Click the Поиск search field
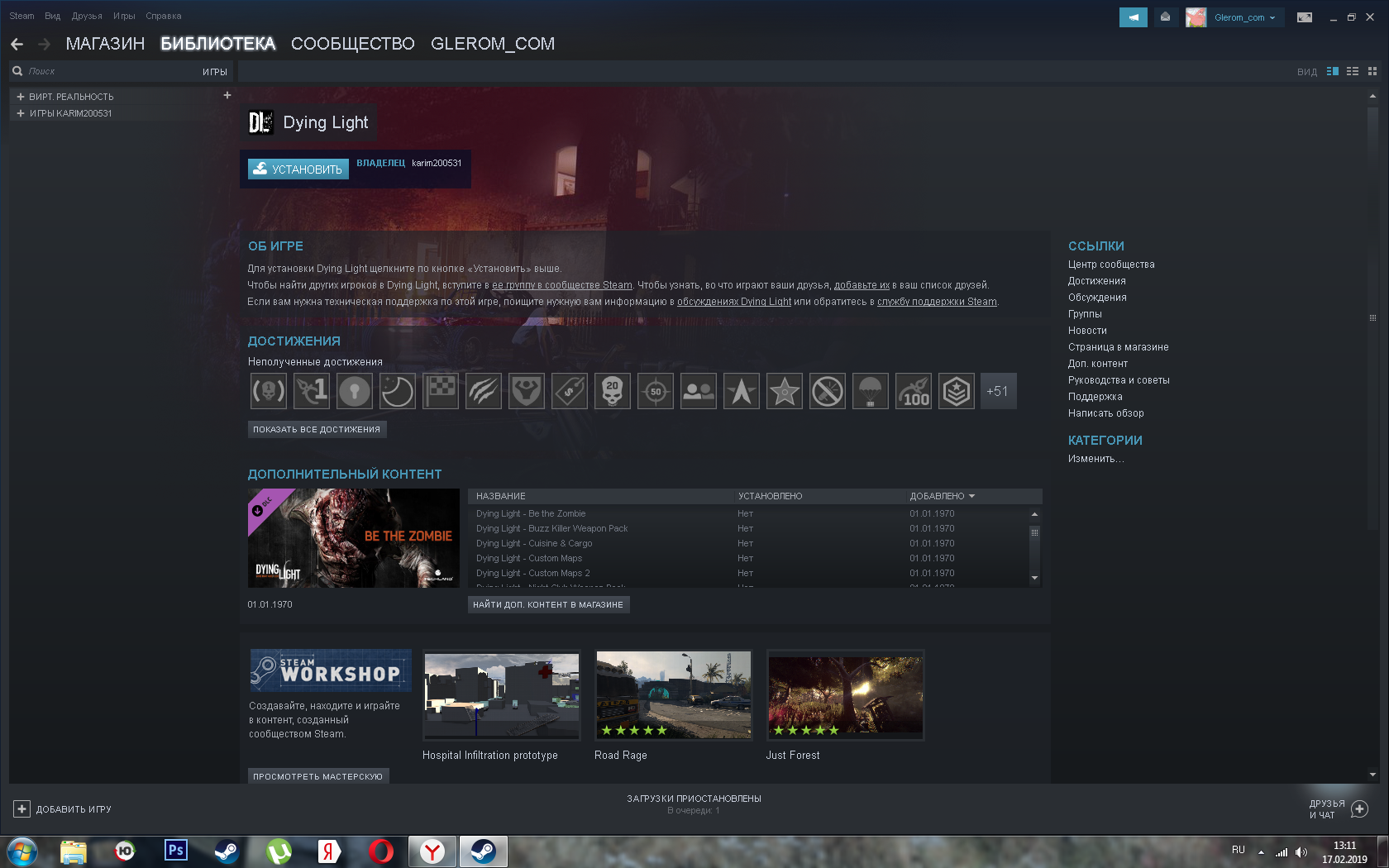1389x868 pixels. point(107,72)
